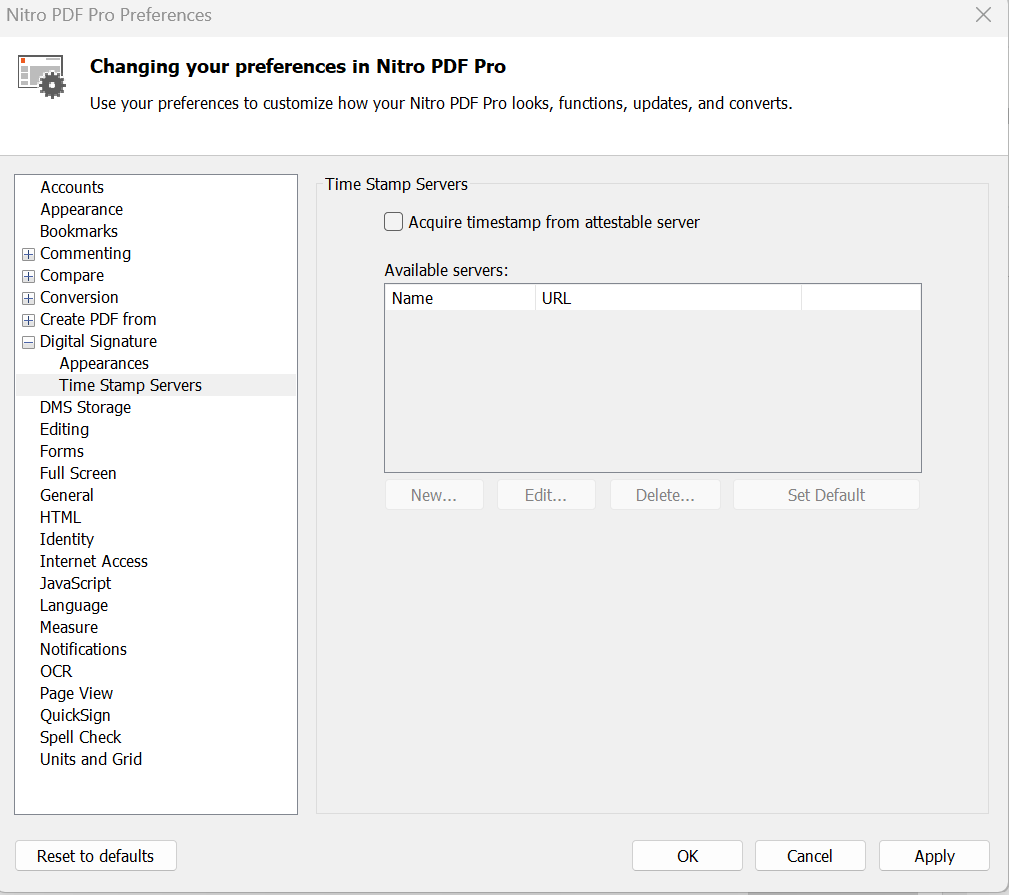Open General preferences
Viewport: 1009px width, 895px height.
click(x=66, y=495)
